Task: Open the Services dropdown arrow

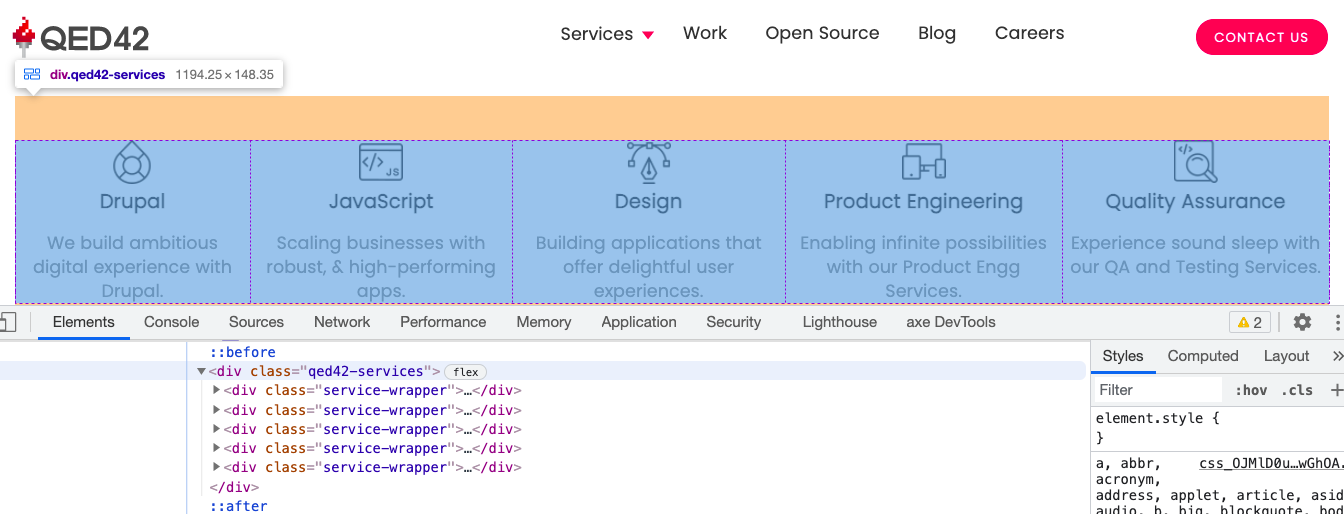Action: [x=648, y=35]
